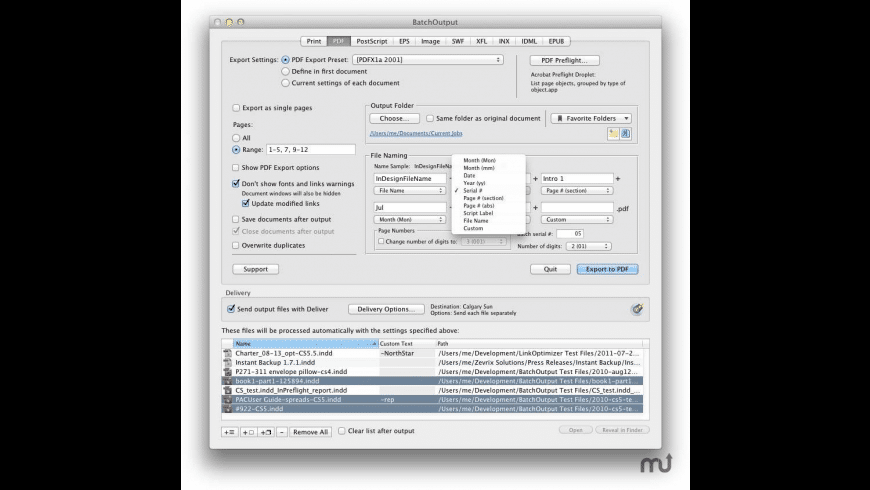Switch to the Print tab
Screen dimensions: 870x490
313,42
